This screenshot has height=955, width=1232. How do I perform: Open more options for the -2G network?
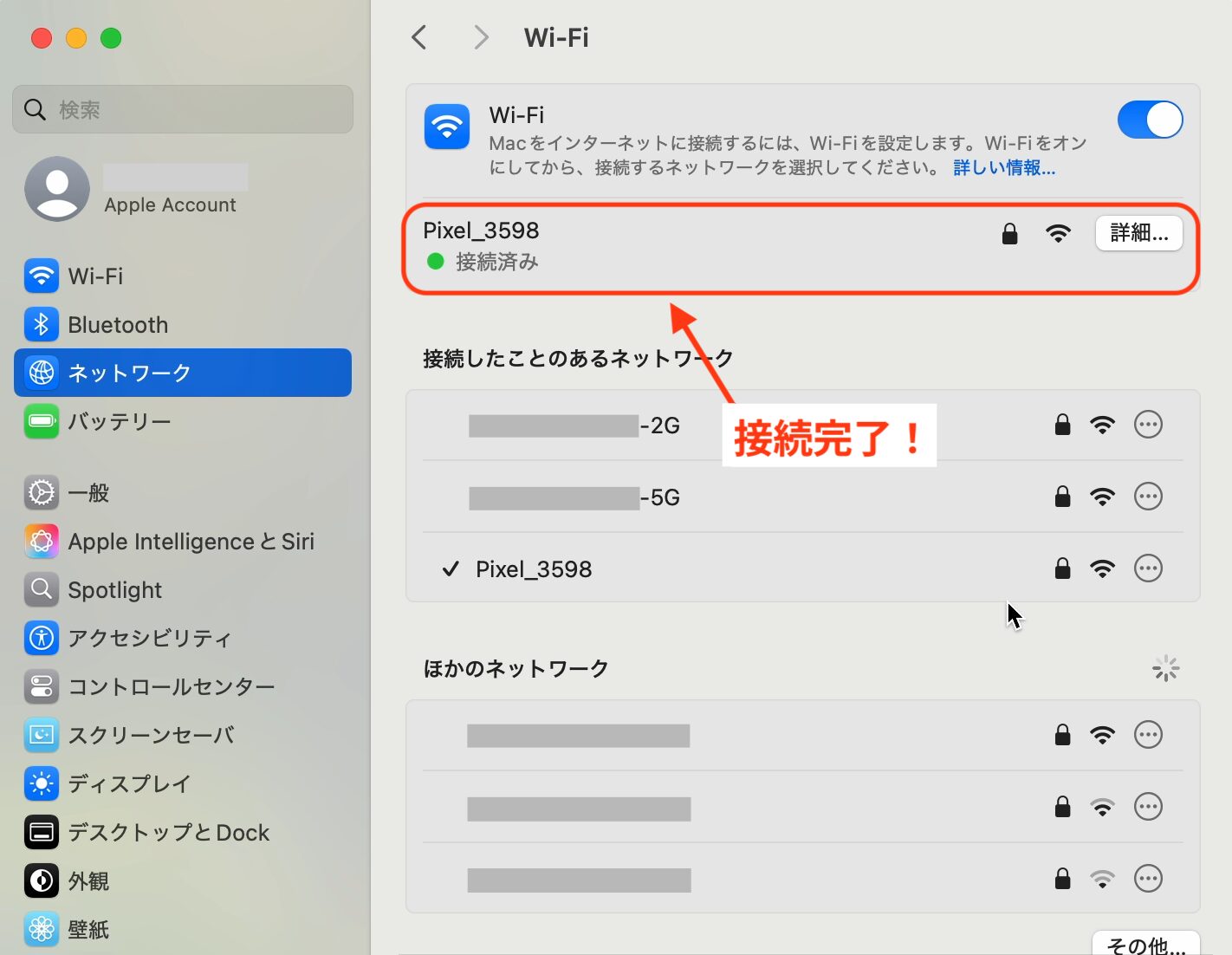[x=1148, y=425]
